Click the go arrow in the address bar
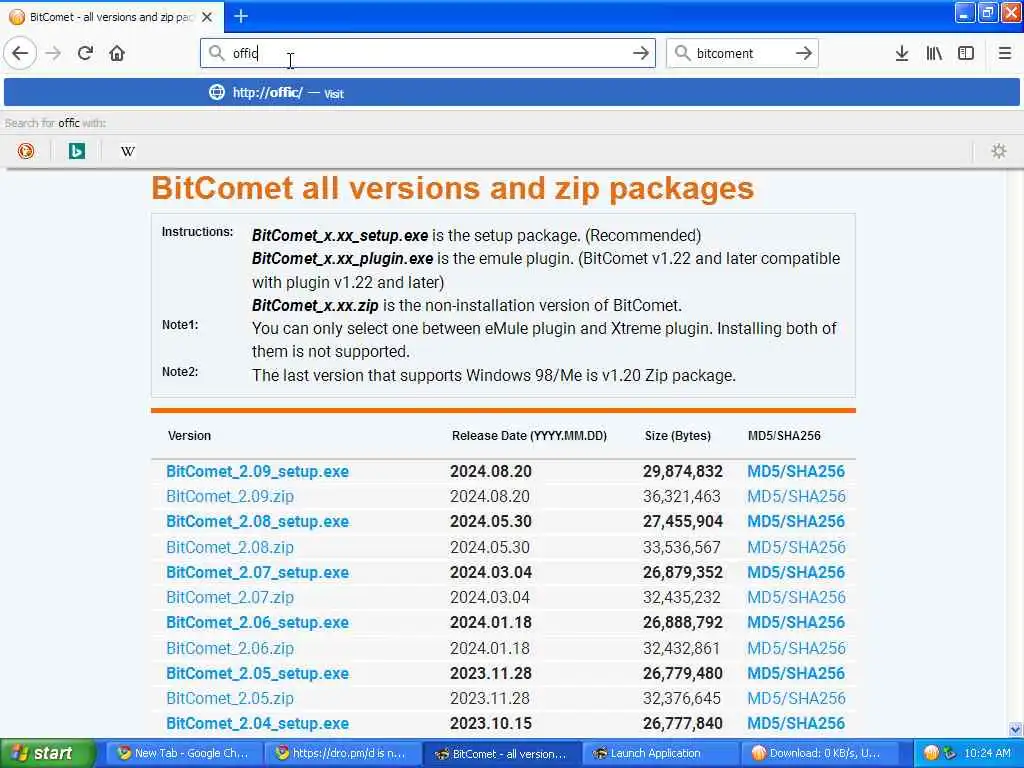 point(641,53)
